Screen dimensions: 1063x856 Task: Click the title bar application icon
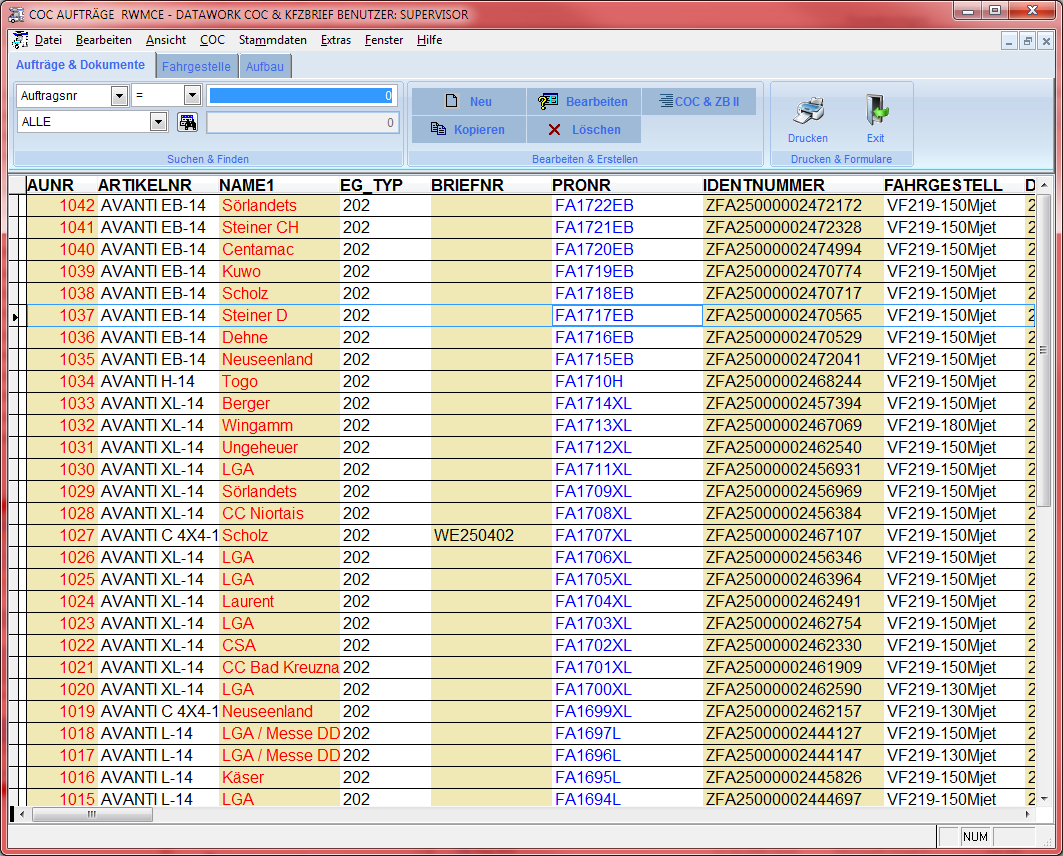click(x=16, y=14)
